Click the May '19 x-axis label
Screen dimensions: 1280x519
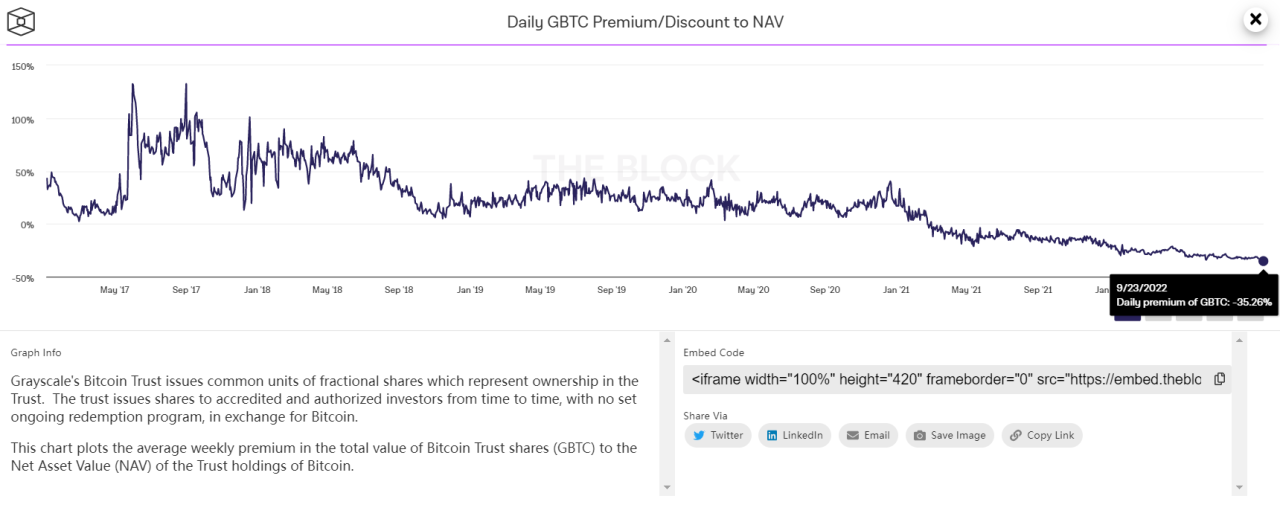click(x=540, y=290)
